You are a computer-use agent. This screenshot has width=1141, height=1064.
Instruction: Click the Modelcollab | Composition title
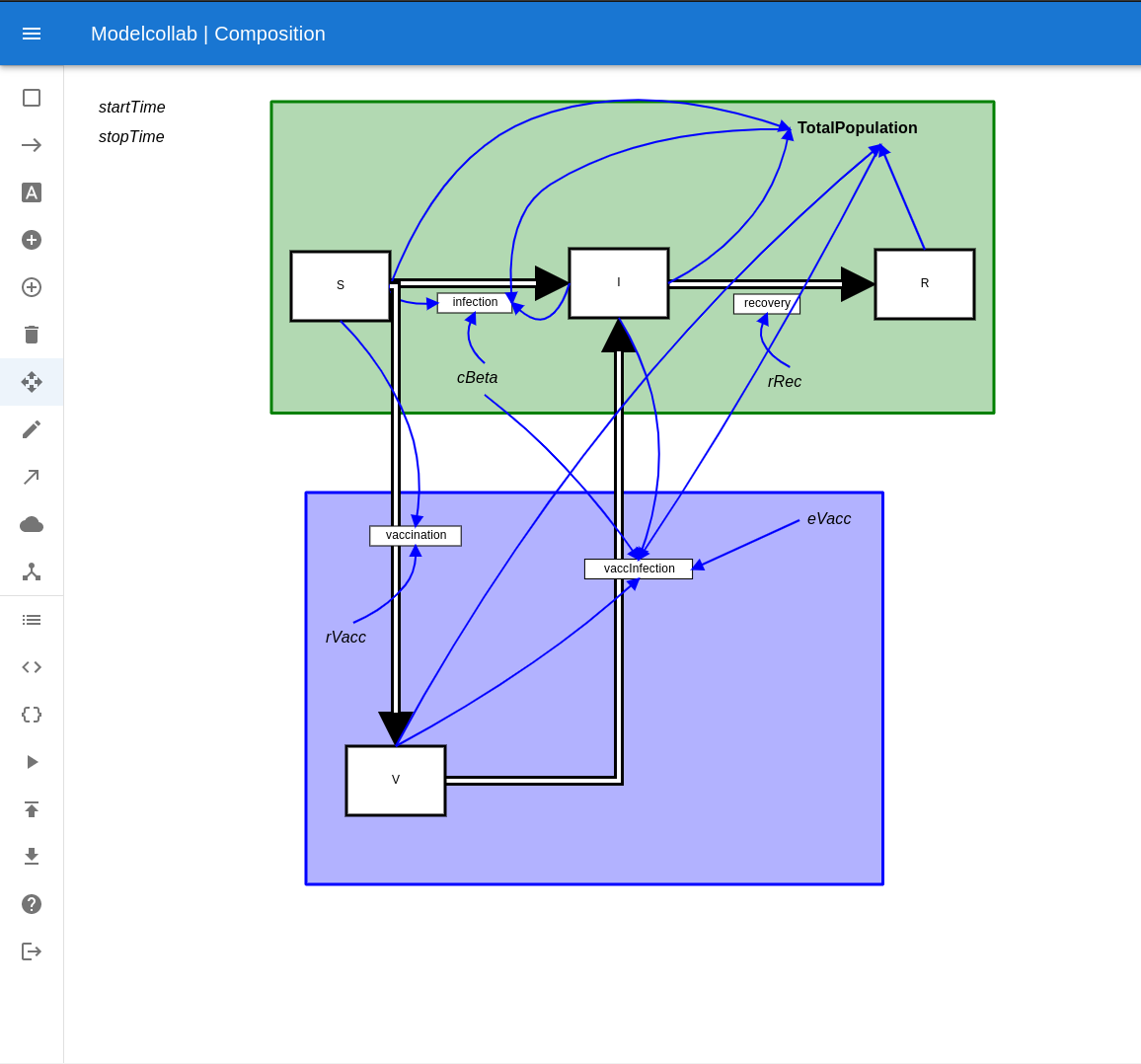click(x=208, y=34)
